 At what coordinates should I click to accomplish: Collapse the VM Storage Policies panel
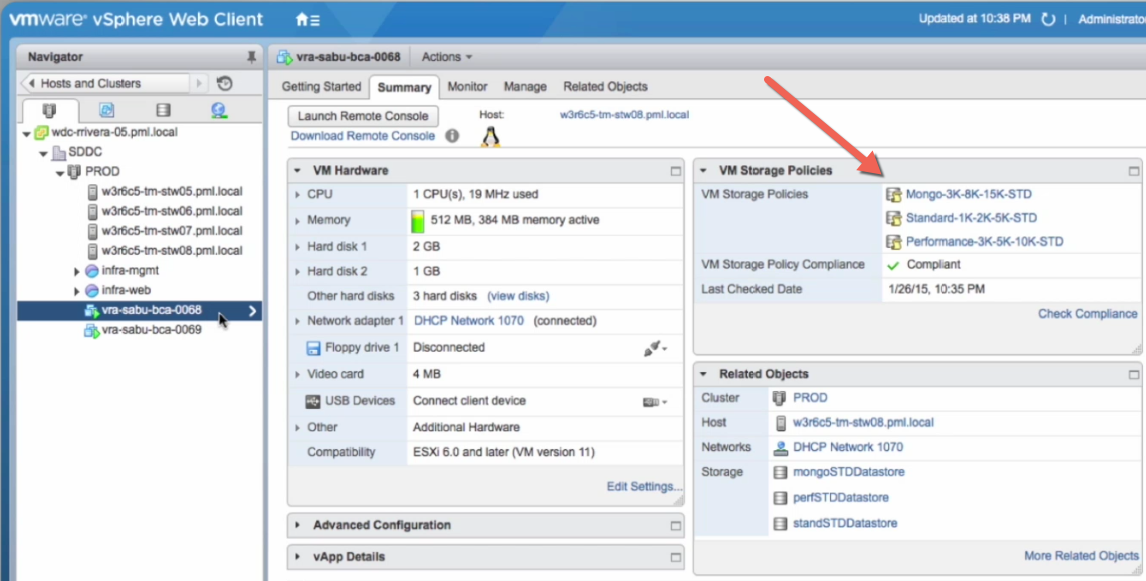(x=704, y=171)
